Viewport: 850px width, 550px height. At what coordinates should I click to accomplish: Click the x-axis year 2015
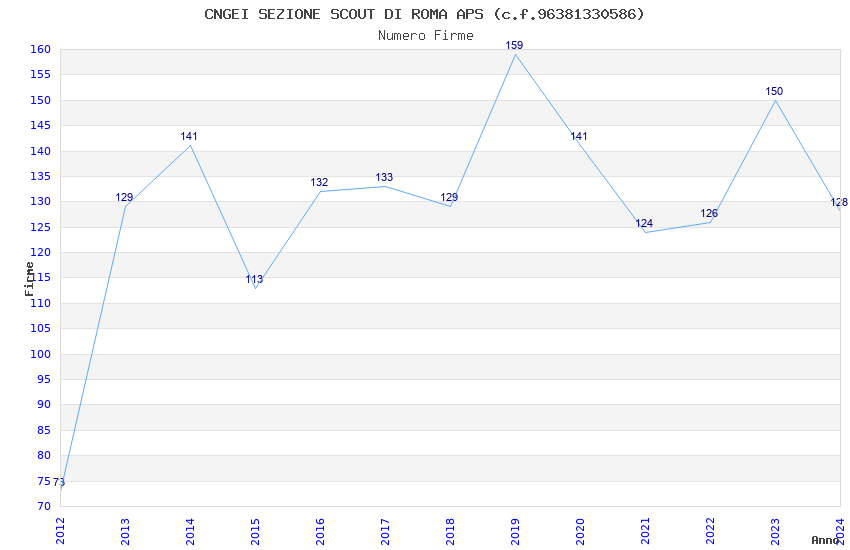pyautogui.click(x=255, y=531)
